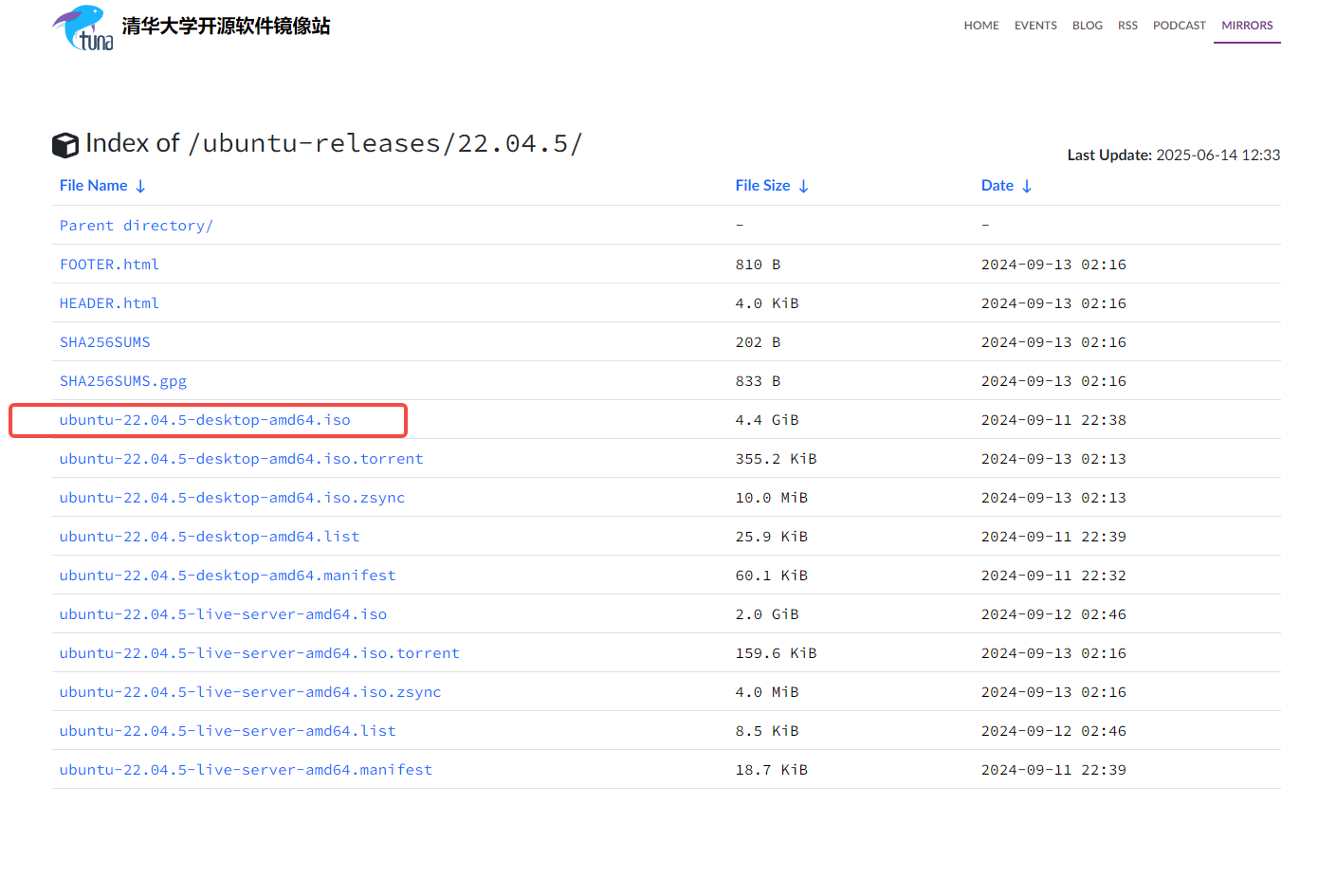Screen dimensions: 1318x896
Task: Download ubuntu-22.04.5-desktop-amd64.iso
Action: [205, 420]
